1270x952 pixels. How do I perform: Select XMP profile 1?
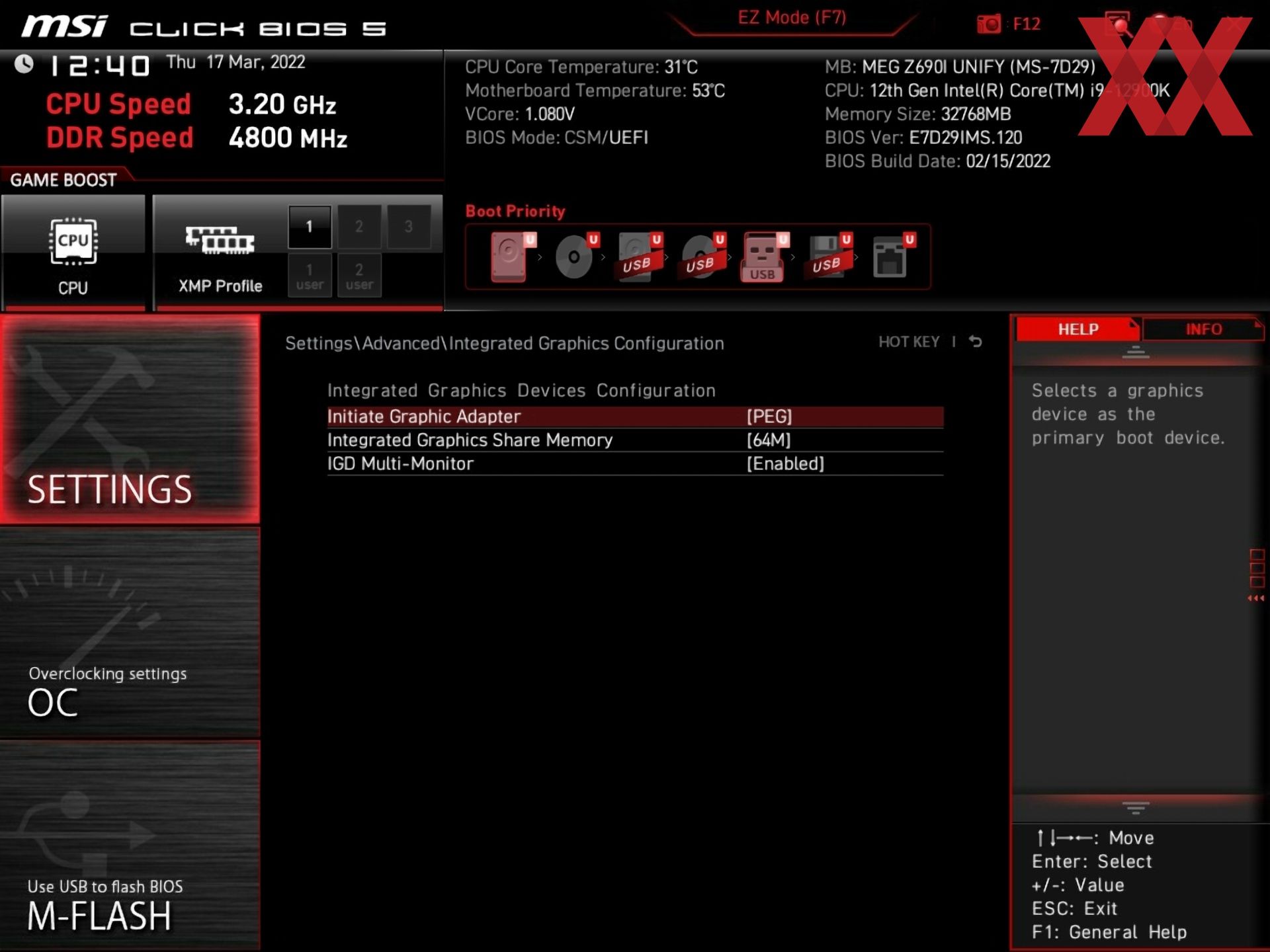click(310, 227)
